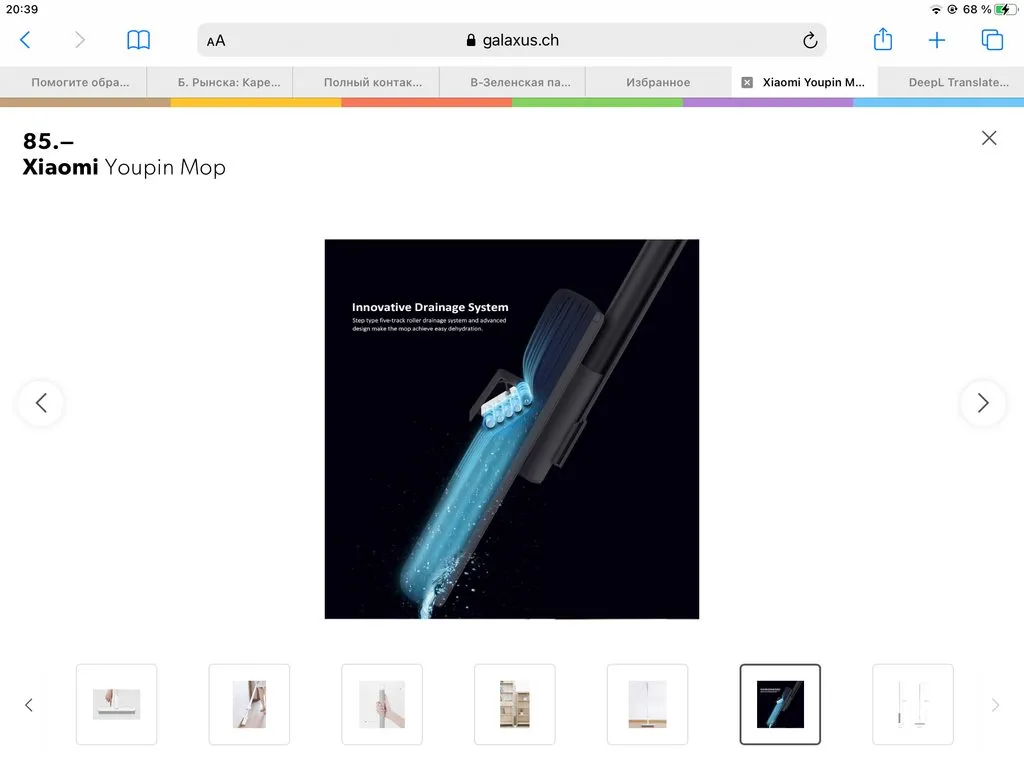Switch to the Избранное tab
The image size is (1024, 768).
click(658, 82)
